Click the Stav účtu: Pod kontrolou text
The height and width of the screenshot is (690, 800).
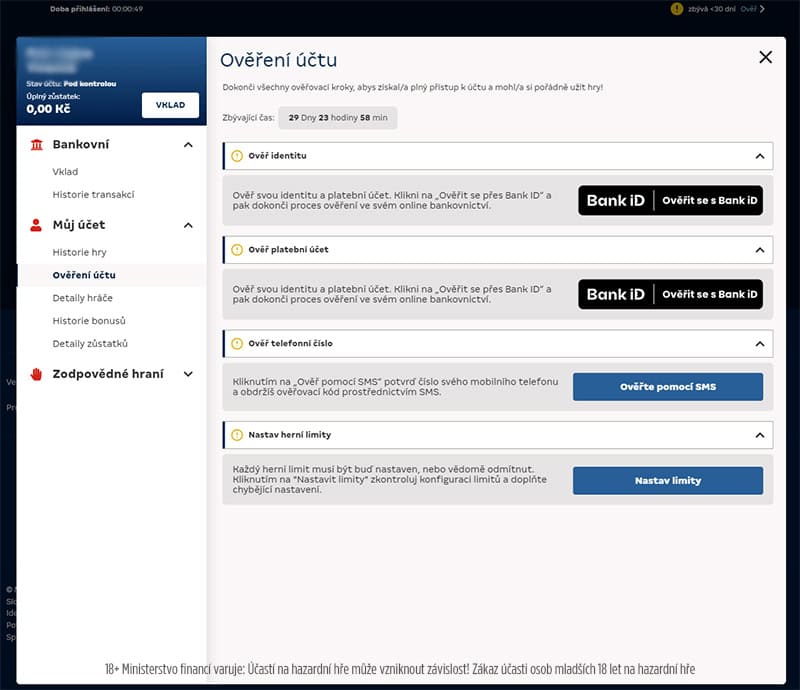(71, 84)
